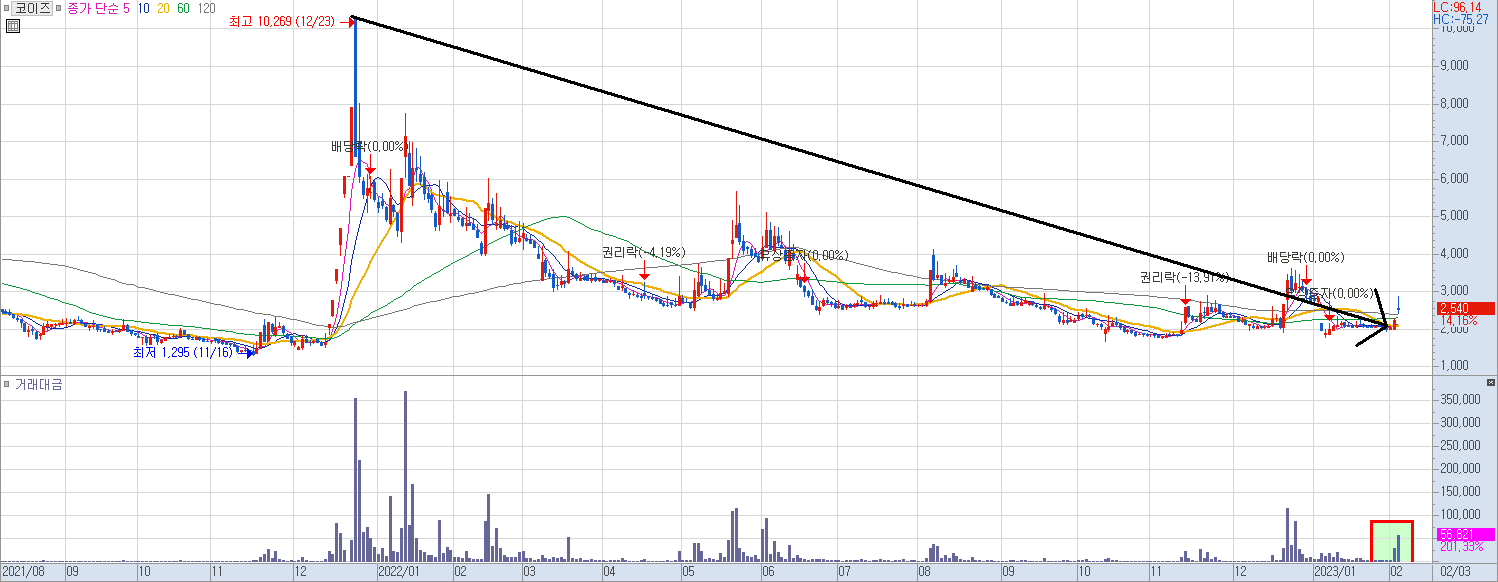This screenshot has width=1498, height=582.
Task: Select the blue 10-day moving average label
Action: (145, 8)
